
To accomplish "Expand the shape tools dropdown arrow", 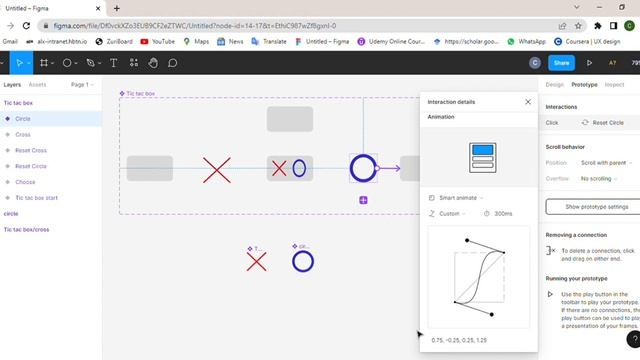I will point(76,63).
